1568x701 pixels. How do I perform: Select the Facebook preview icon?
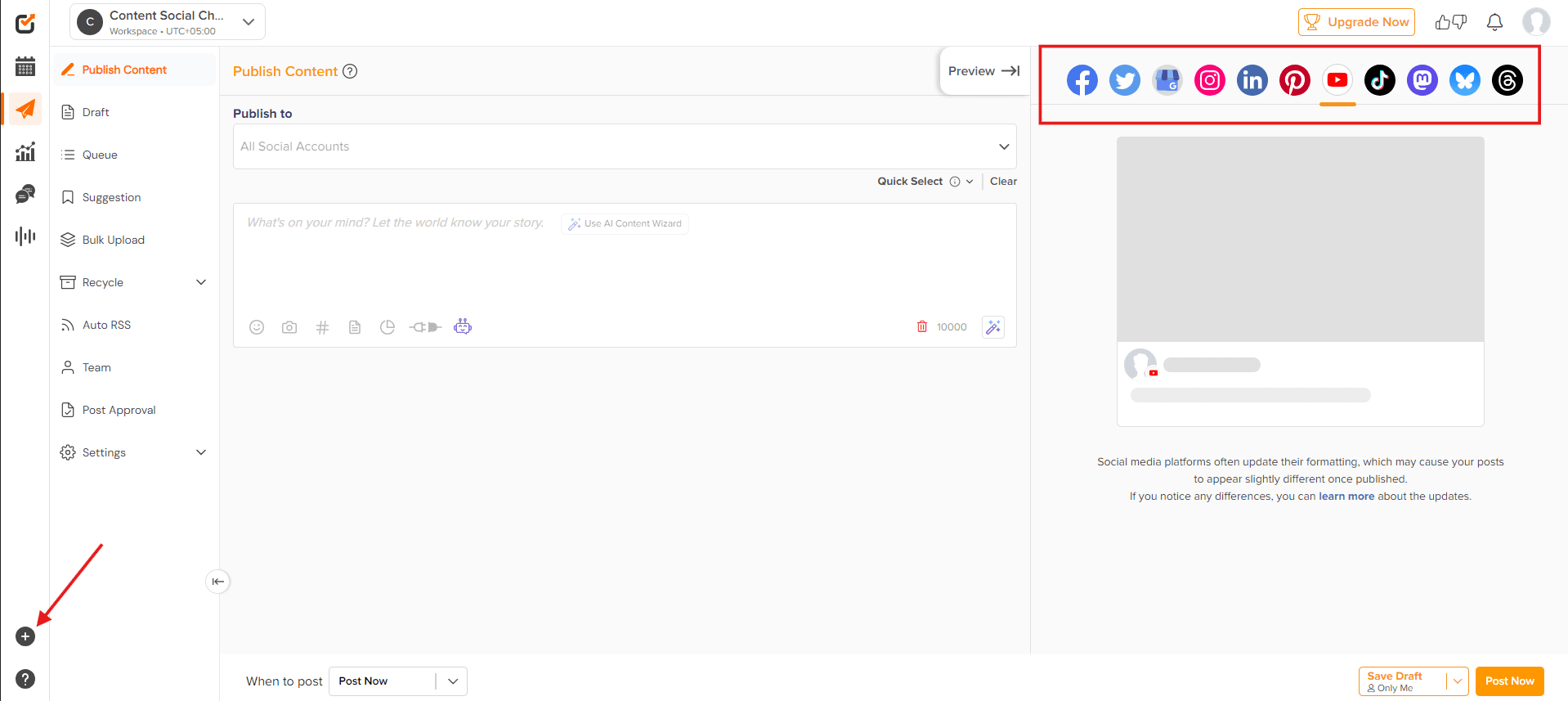point(1082,80)
